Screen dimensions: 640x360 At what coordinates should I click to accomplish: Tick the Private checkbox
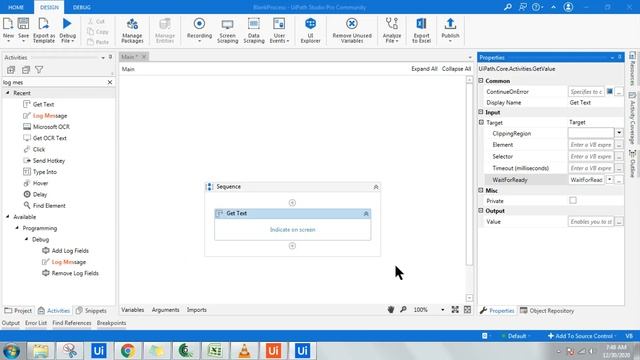(x=573, y=200)
